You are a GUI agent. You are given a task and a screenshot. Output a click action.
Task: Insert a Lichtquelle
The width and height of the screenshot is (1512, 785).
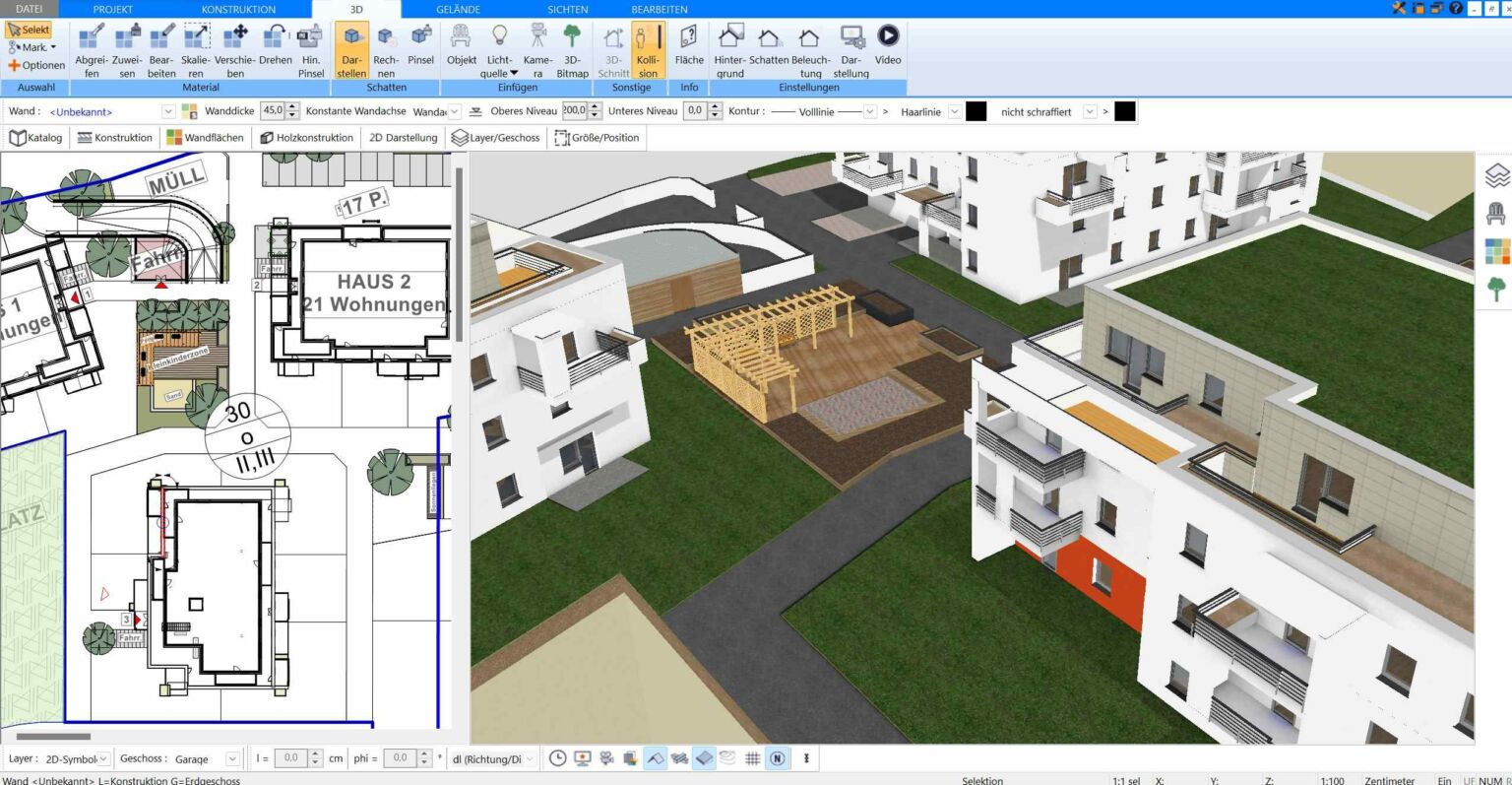[x=498, y=49]
